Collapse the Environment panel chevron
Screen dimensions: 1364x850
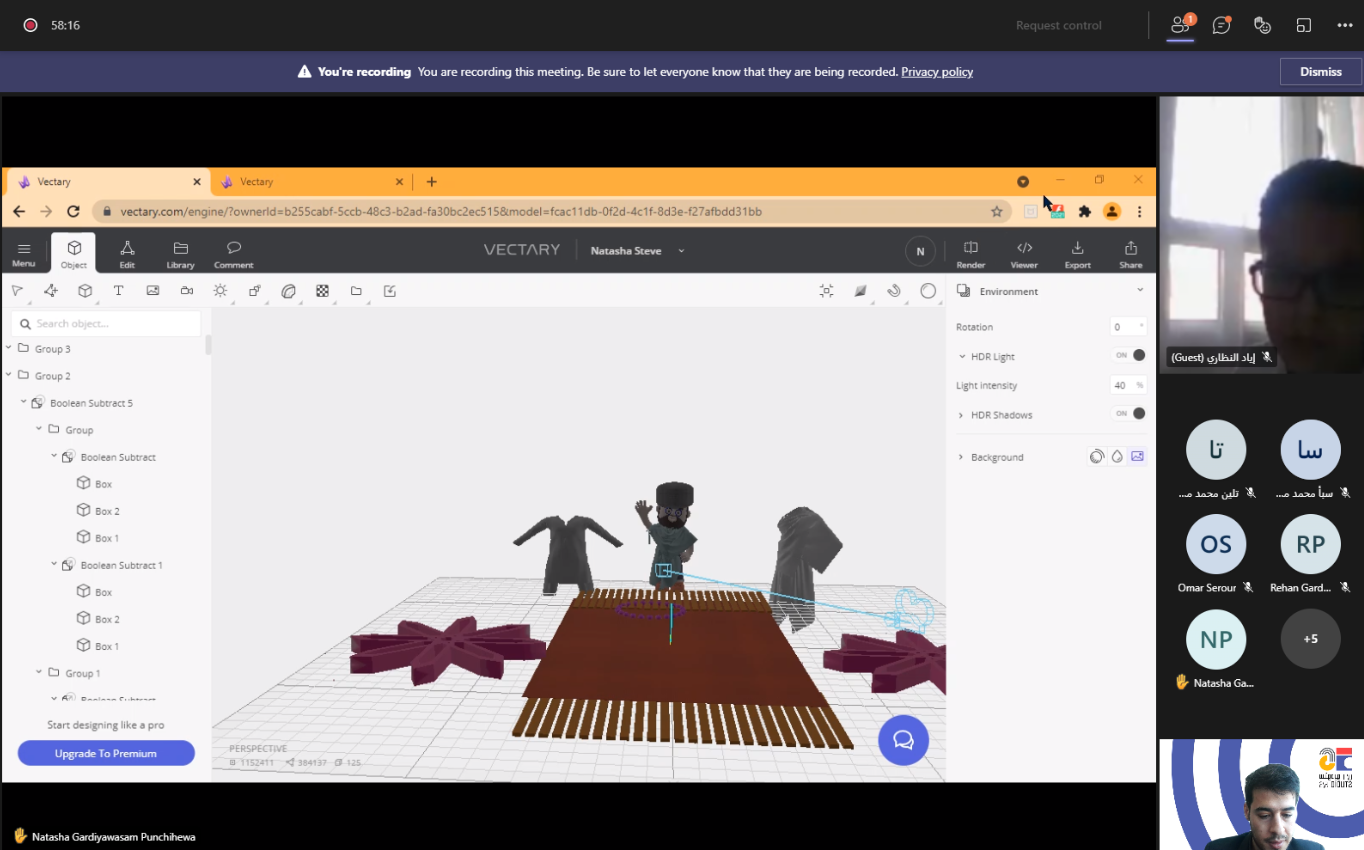coord(1140,290)
